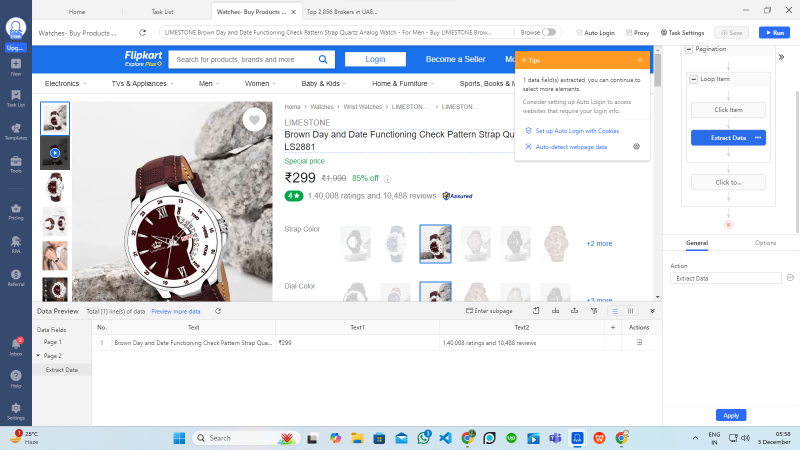The height and width of the screenshot is (450, 800).
Task: Collapse the Loop Item workflow block
Action: click(694, 78)
